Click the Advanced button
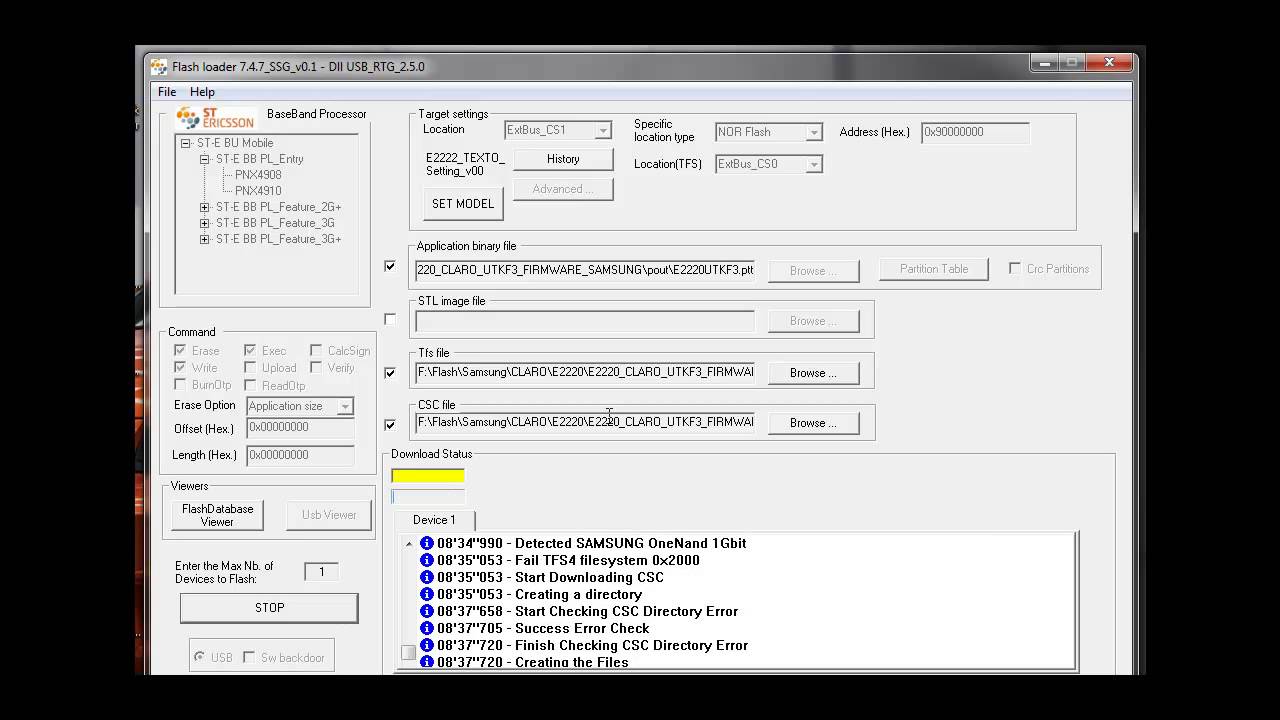 [563, 189]
